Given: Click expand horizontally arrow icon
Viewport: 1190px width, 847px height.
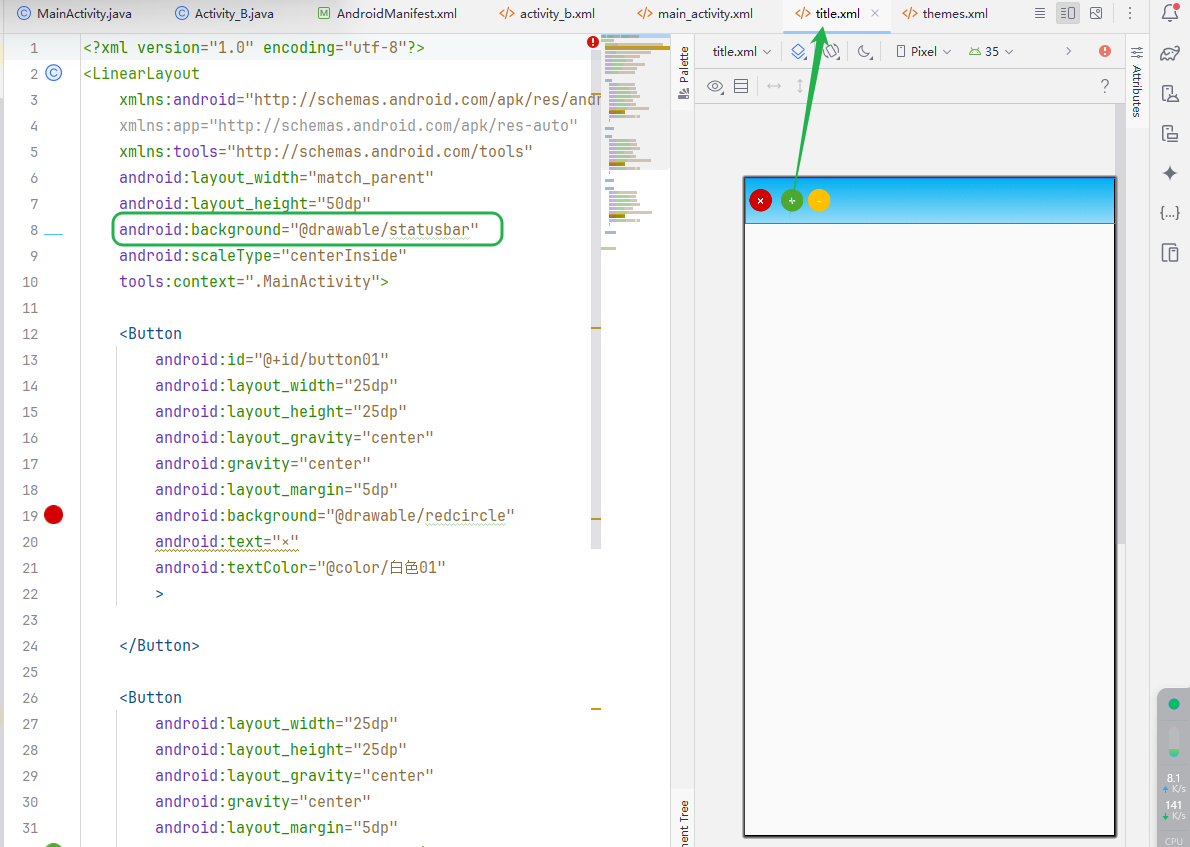Looking at the screenshot, I should tap(773, 86).
